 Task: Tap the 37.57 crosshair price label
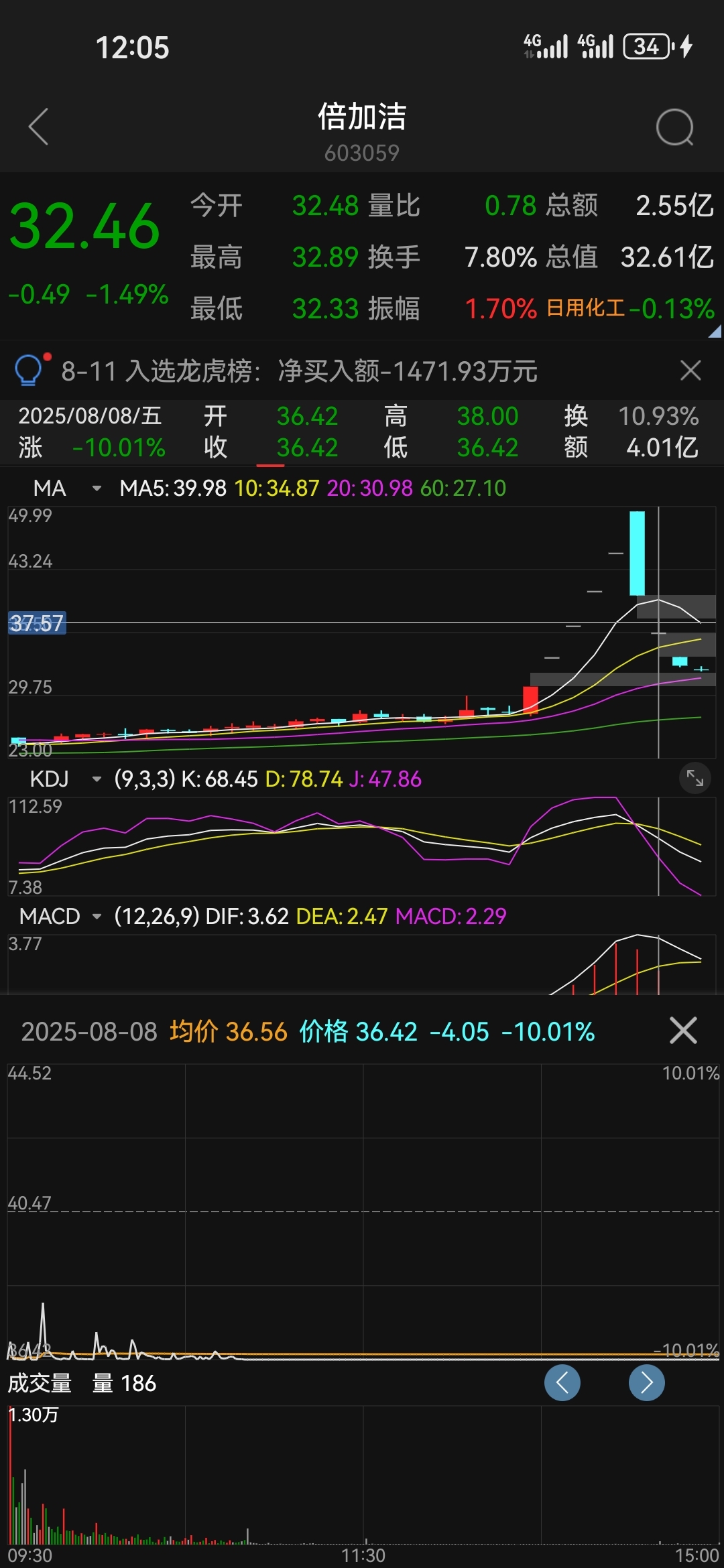point(37,623)
